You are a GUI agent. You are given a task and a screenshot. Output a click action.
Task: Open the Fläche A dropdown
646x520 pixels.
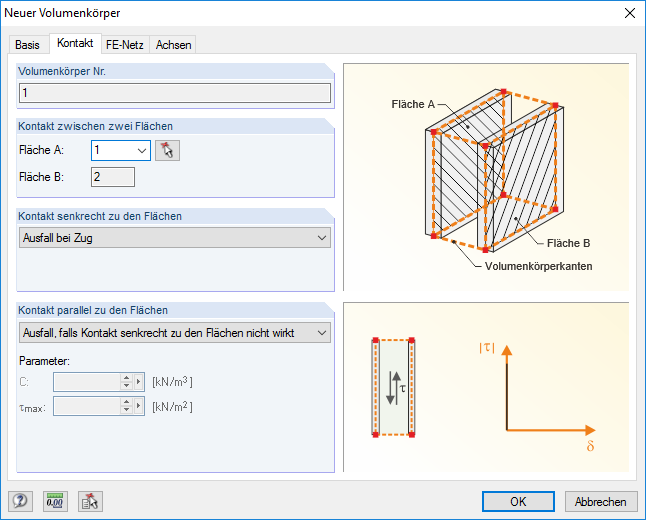point(139,151)
